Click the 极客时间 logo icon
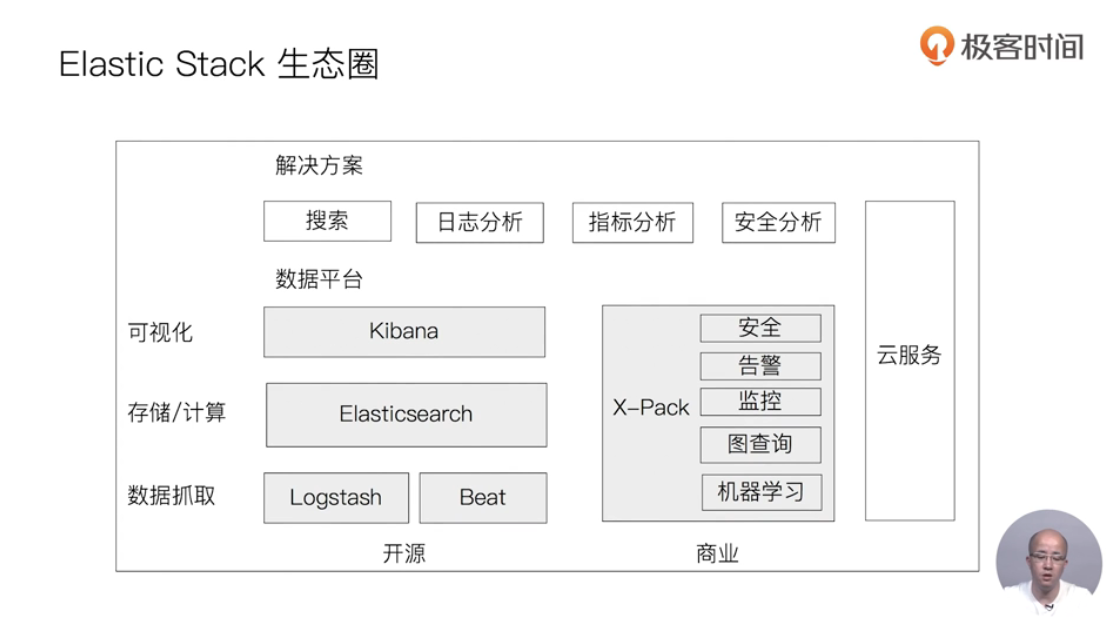The image size is (1115, 629). click(x=938, y=45)
